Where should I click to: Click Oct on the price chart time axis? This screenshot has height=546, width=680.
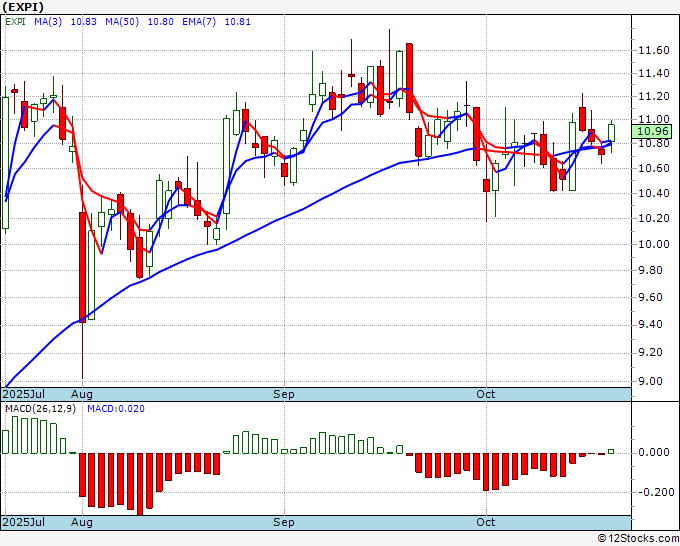(x=485, y=394)
